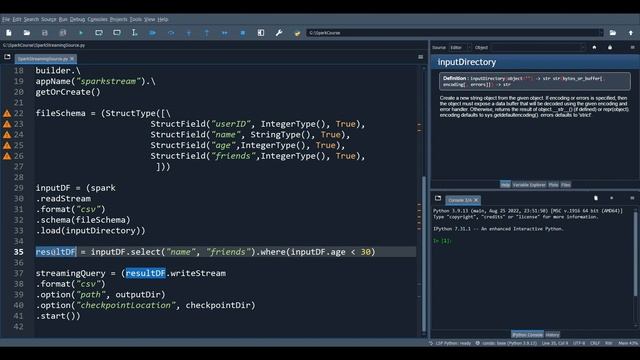
Task: Browse working directory folder icon
Action: pyautogui.click(x=613, y=33)
